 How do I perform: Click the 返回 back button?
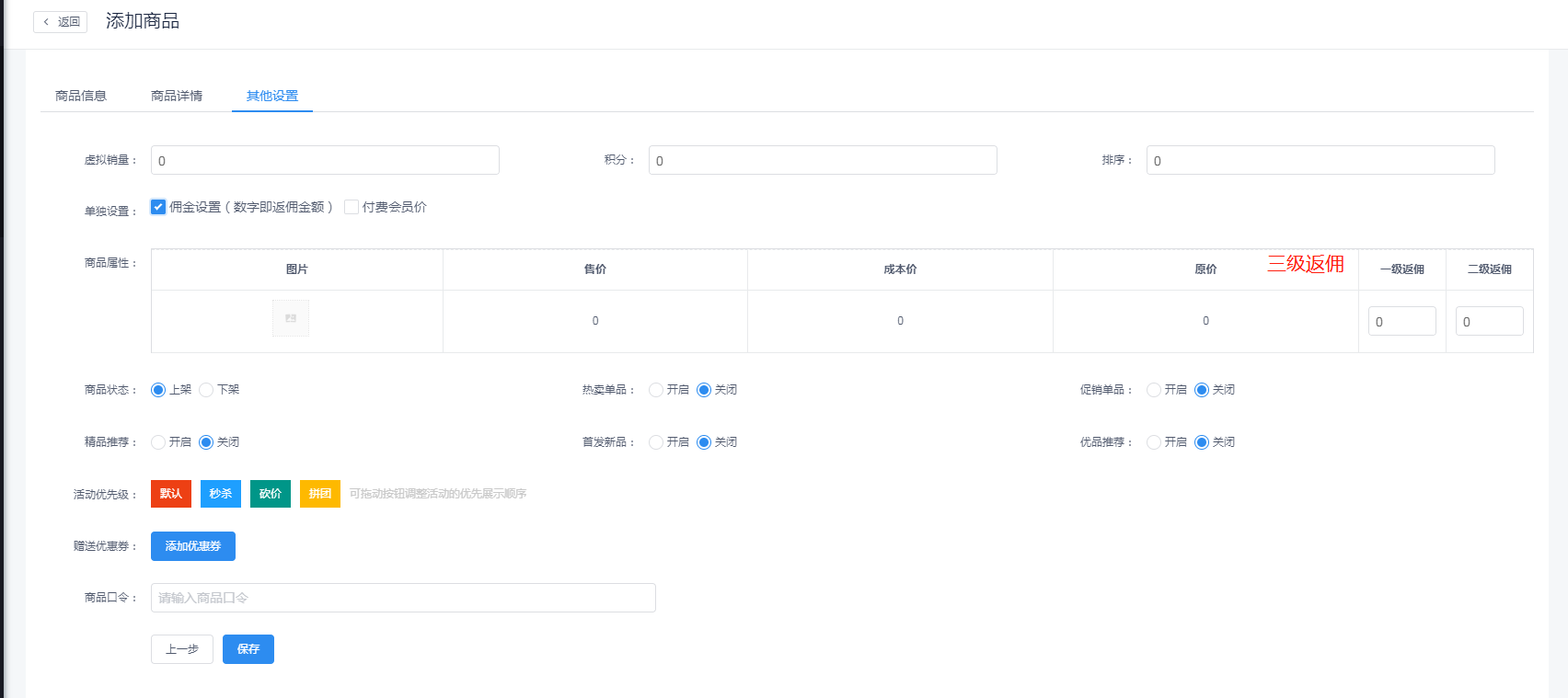[61, 22]
